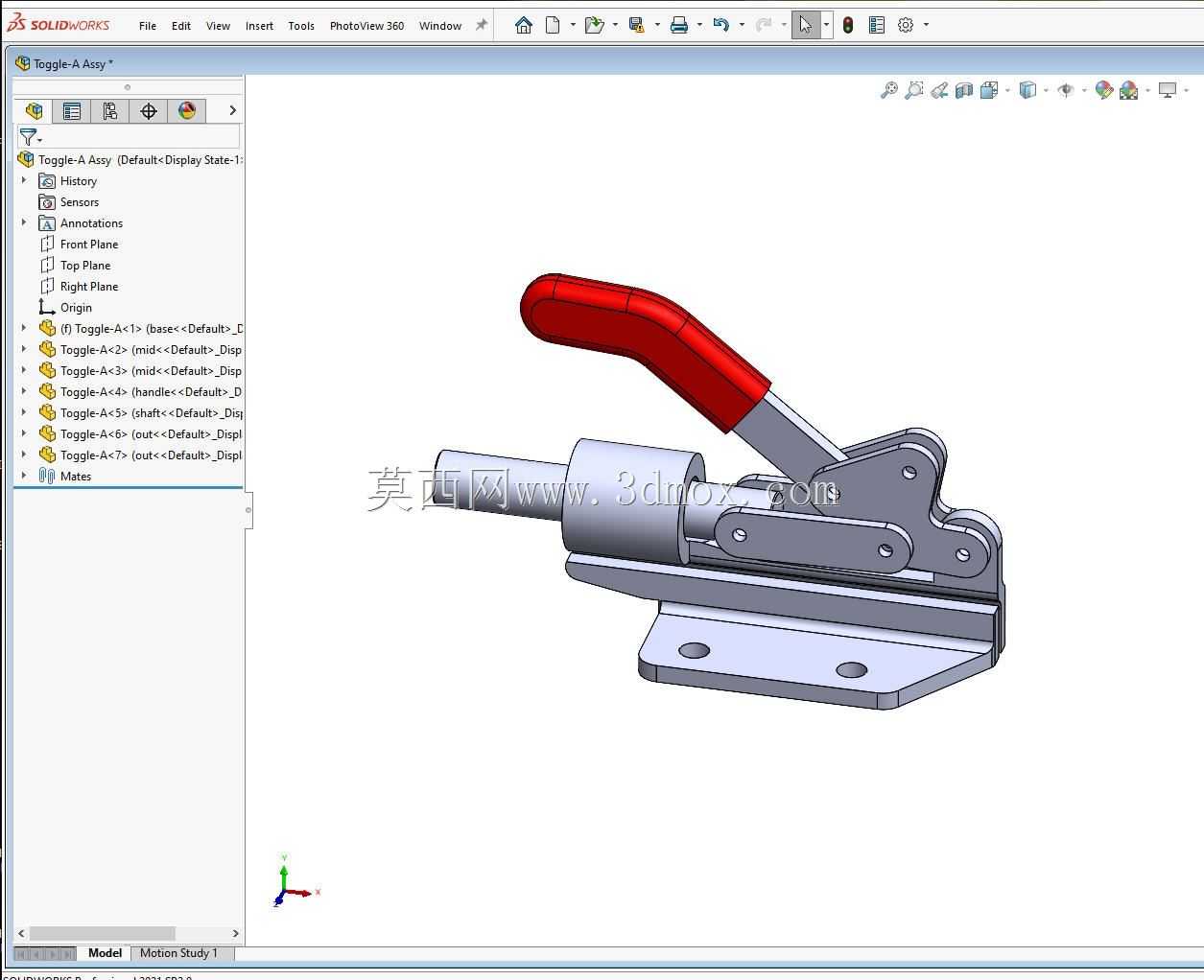1204x980 pixels.
Task: Expand Toggle-A<1> base component
Action: [x=24, y=328]
